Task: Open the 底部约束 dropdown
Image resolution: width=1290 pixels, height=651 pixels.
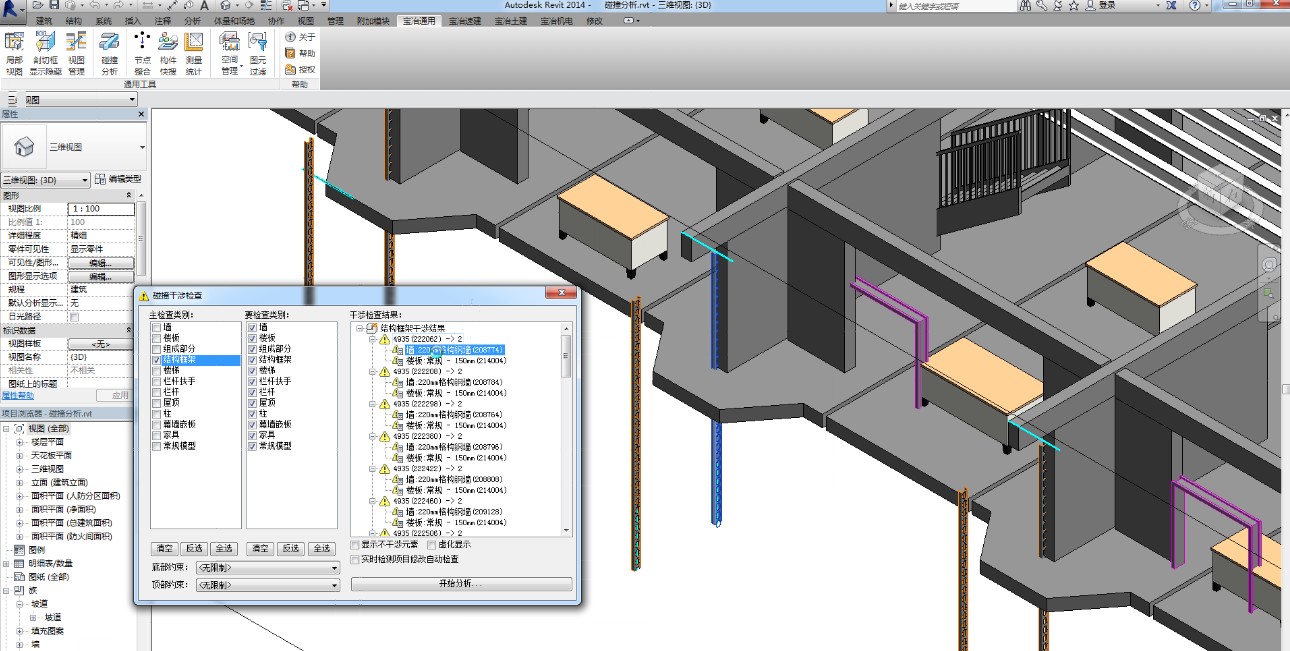Action: pyautogui.click(x=266, y=568)
